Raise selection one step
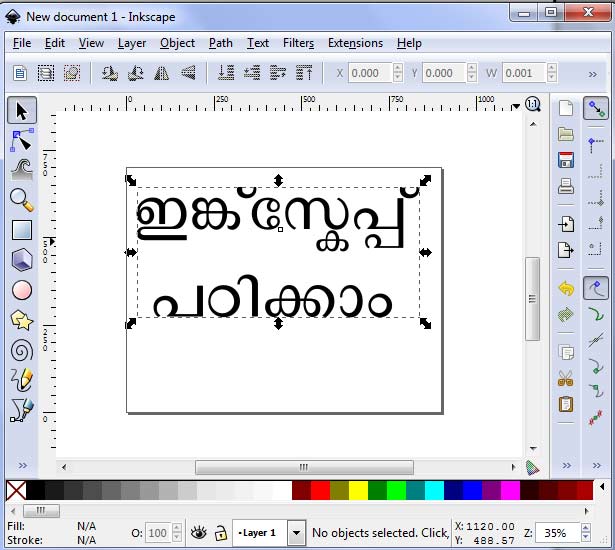The width and height of the screenshot is (615, 550). pyautogui.click(x=278, y=73)
